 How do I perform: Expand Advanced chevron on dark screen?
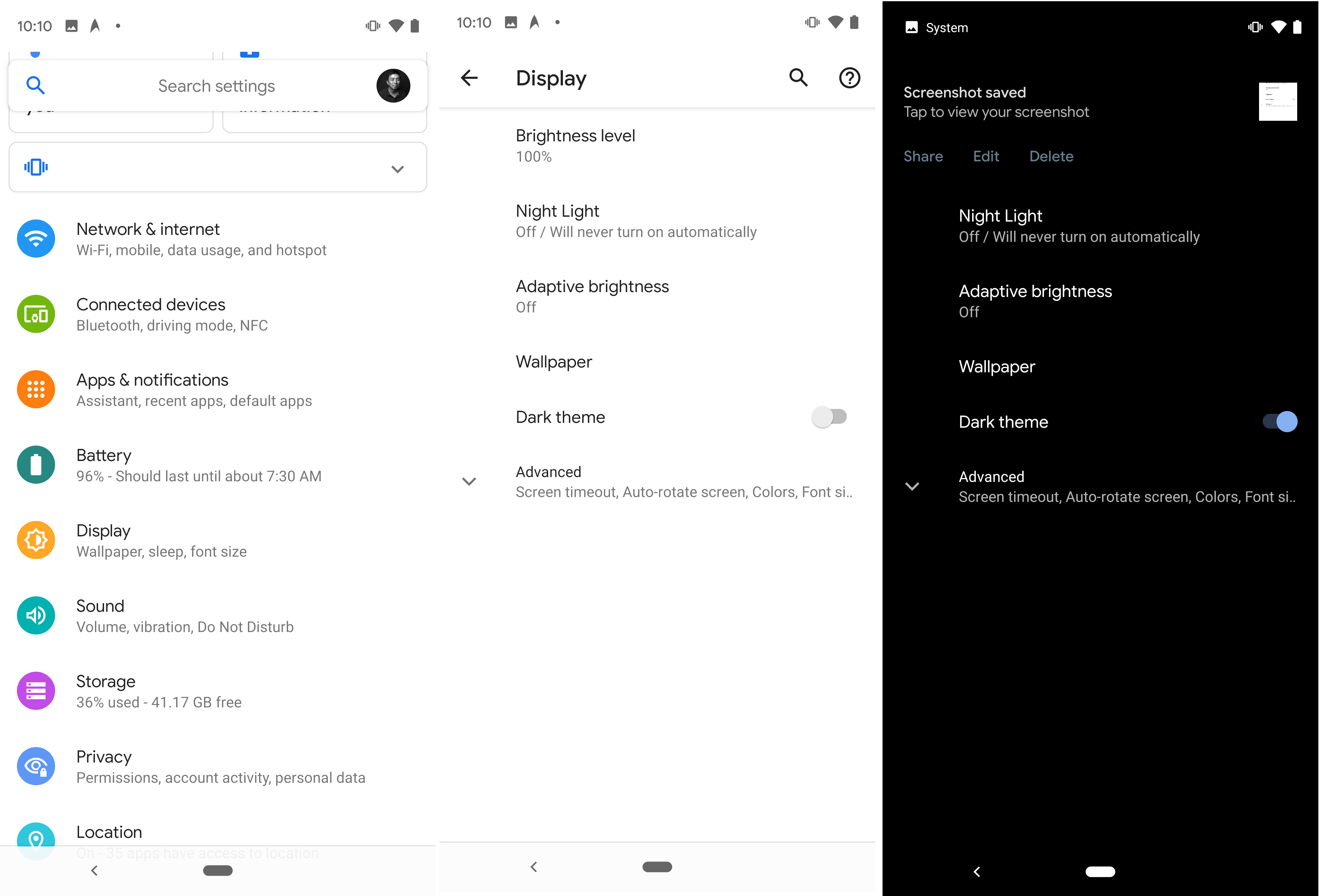click(x=912, y=486)
